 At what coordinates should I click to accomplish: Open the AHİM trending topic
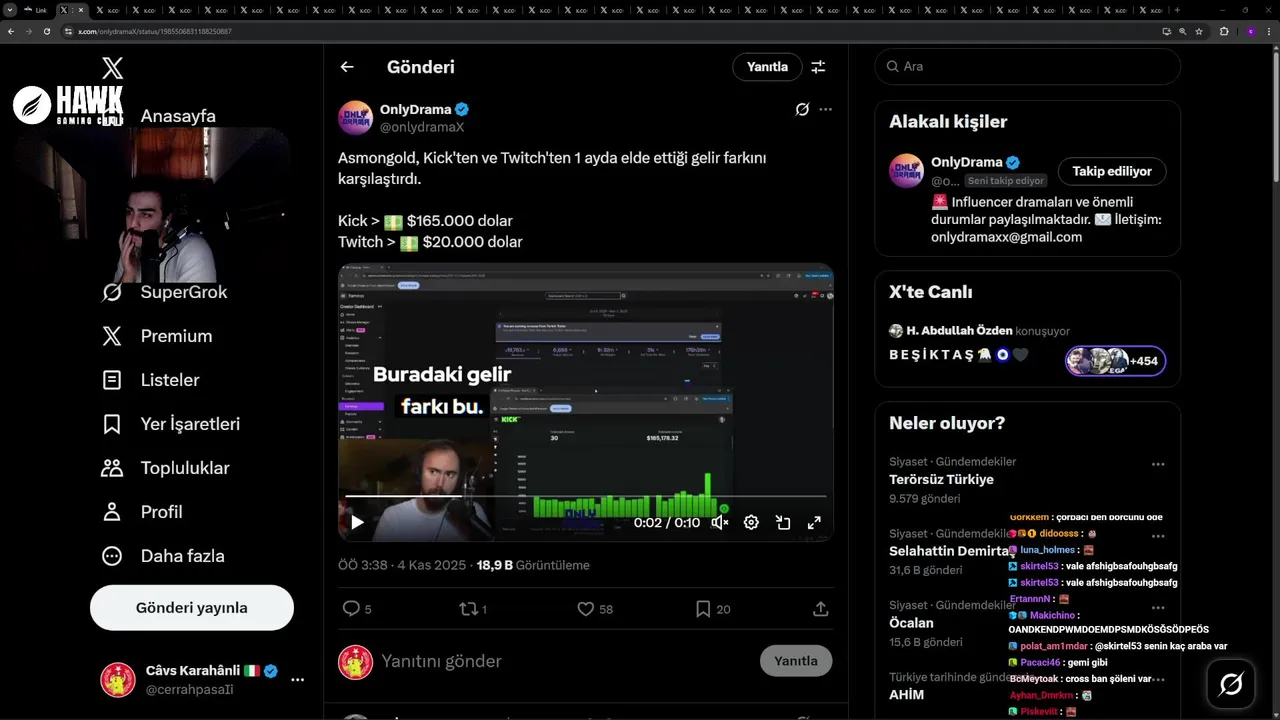coord(906,695)
